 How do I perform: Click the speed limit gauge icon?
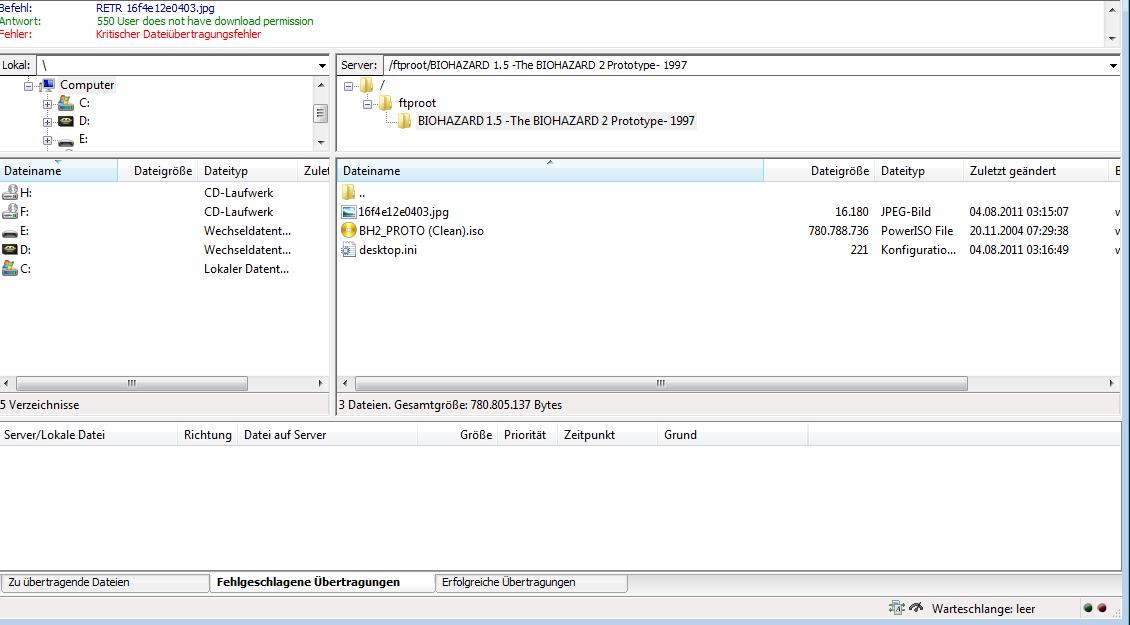pos(915,608)
